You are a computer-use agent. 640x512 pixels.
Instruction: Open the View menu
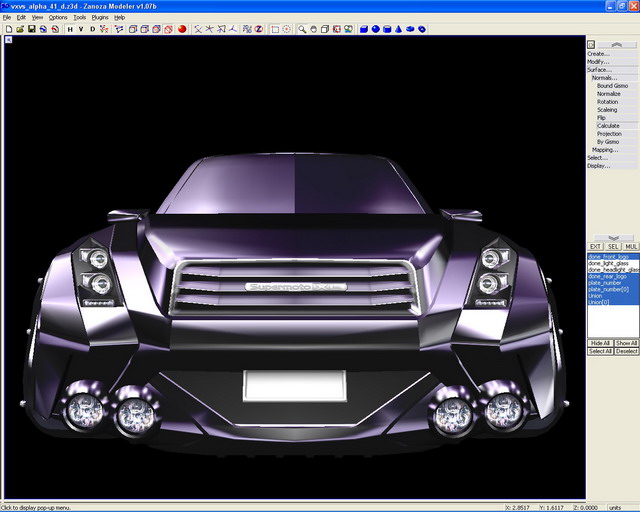(37, 18)
